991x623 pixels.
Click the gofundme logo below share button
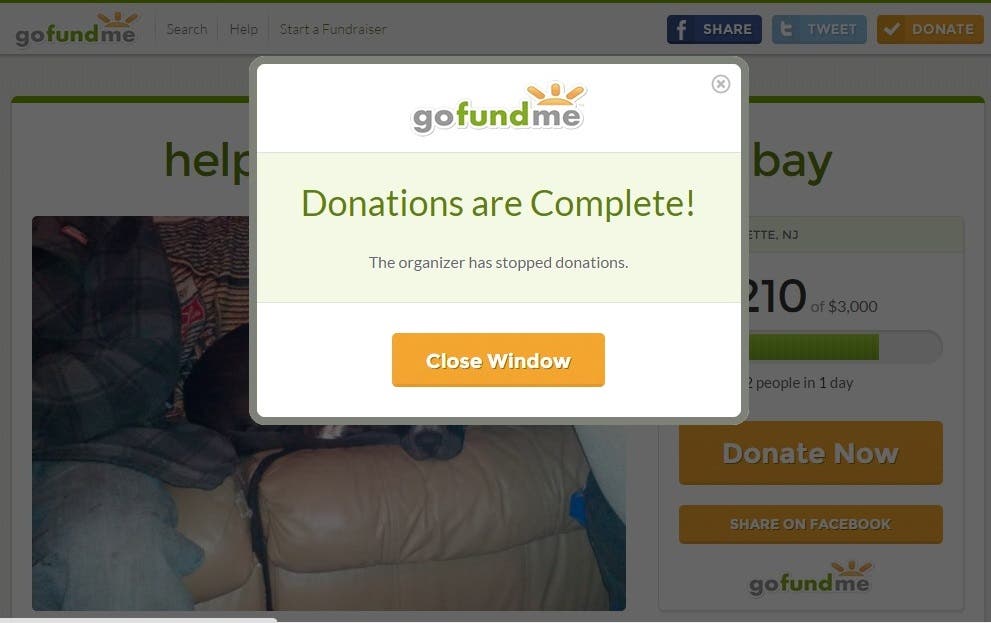810,578
